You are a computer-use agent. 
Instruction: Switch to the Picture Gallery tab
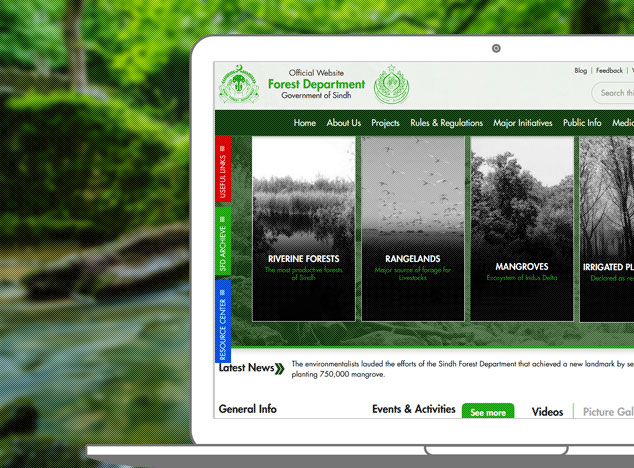pyautogui.click(x=608, y=412)
